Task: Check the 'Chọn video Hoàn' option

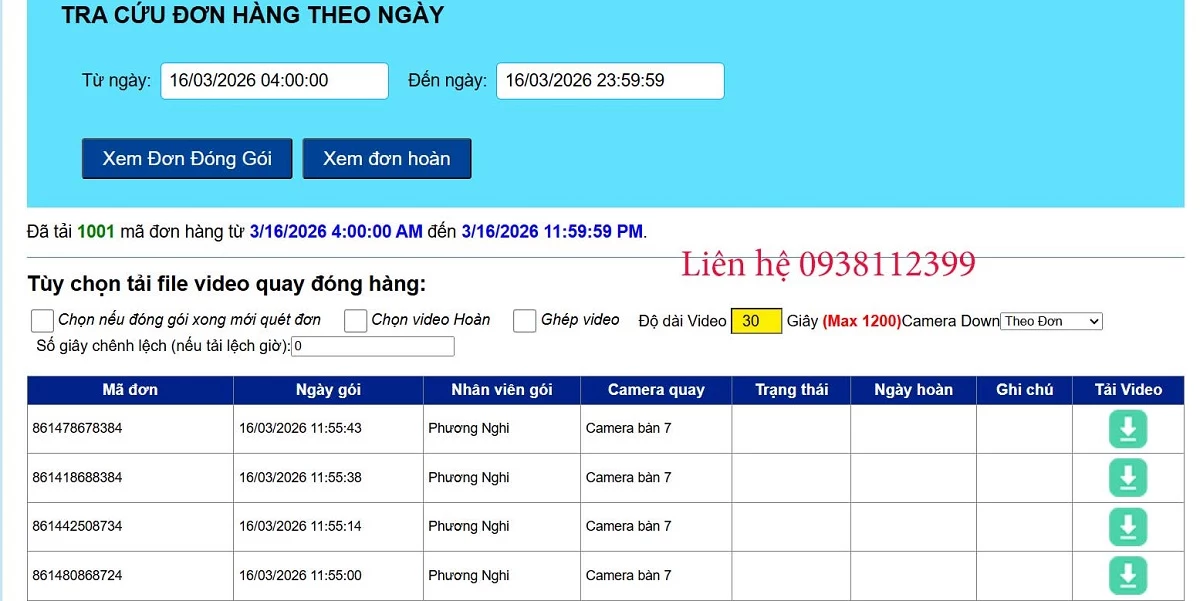Action: tap(355, 320)
